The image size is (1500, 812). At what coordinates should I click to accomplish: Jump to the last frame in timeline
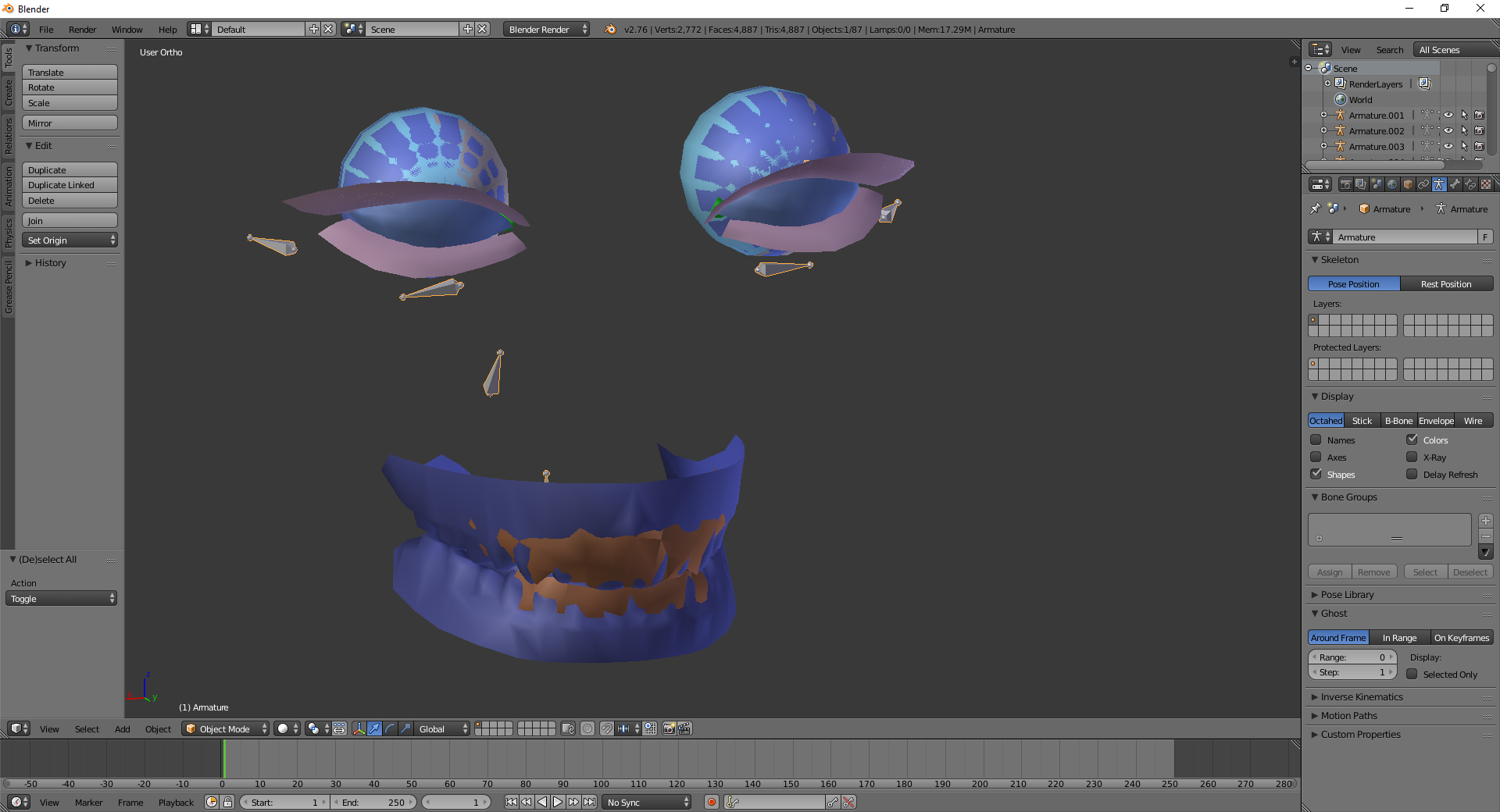[589, 802]
